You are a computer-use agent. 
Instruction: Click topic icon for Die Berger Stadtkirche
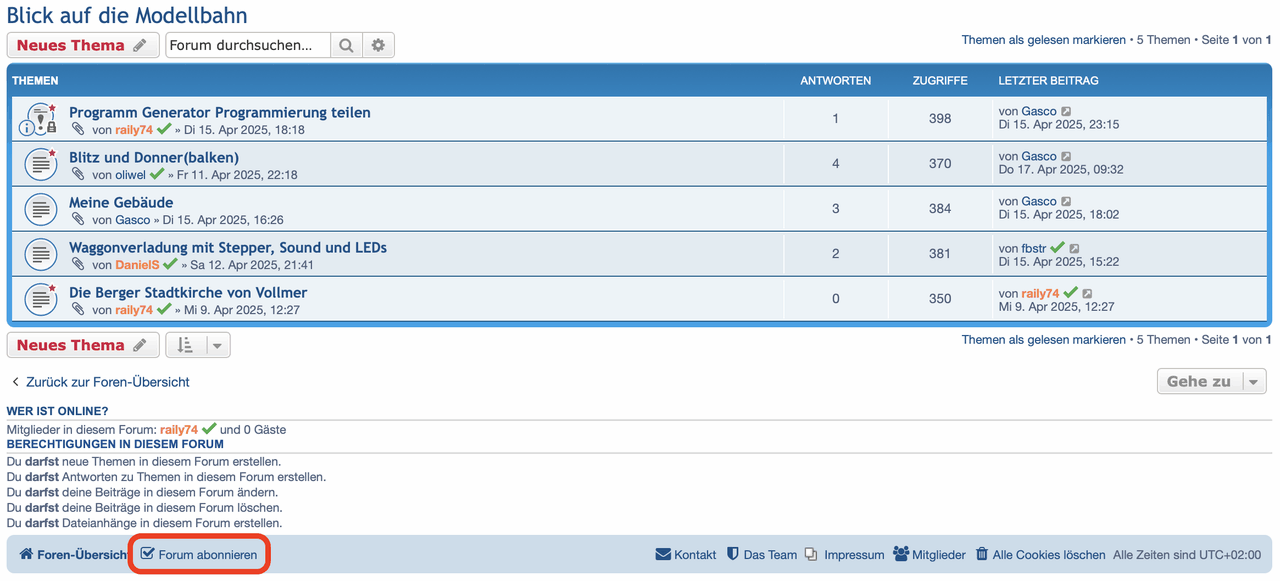coord(39,299)
